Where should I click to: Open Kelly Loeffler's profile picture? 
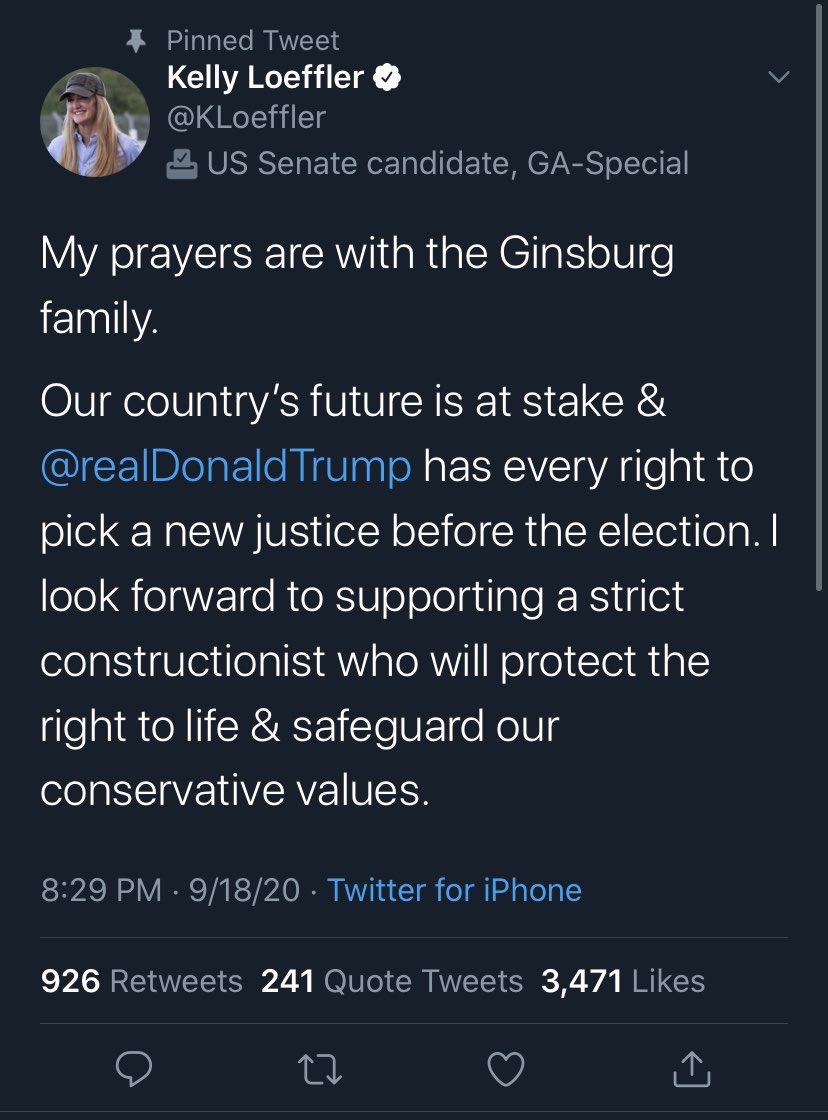coord(95,122)
